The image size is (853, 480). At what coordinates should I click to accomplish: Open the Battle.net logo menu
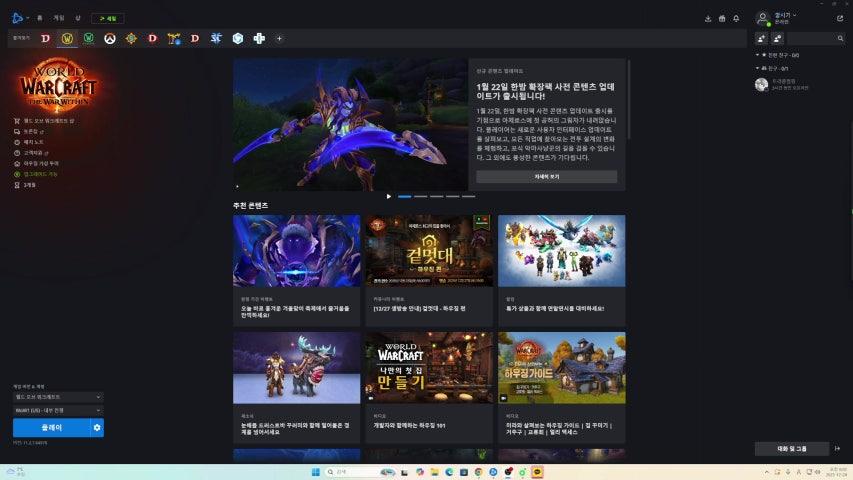tap(19, 18)
